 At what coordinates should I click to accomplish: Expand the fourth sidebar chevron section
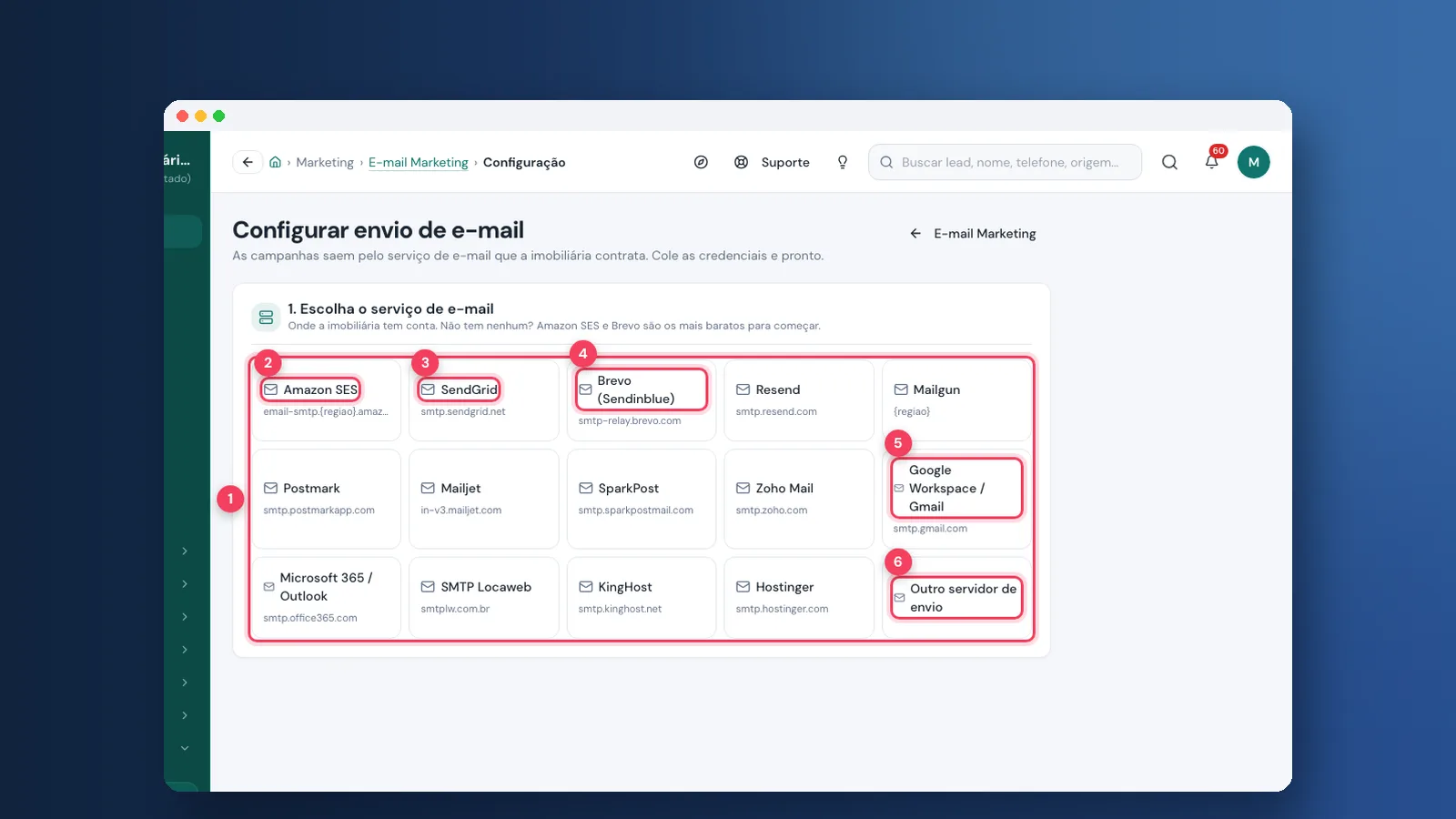point(185,650)
